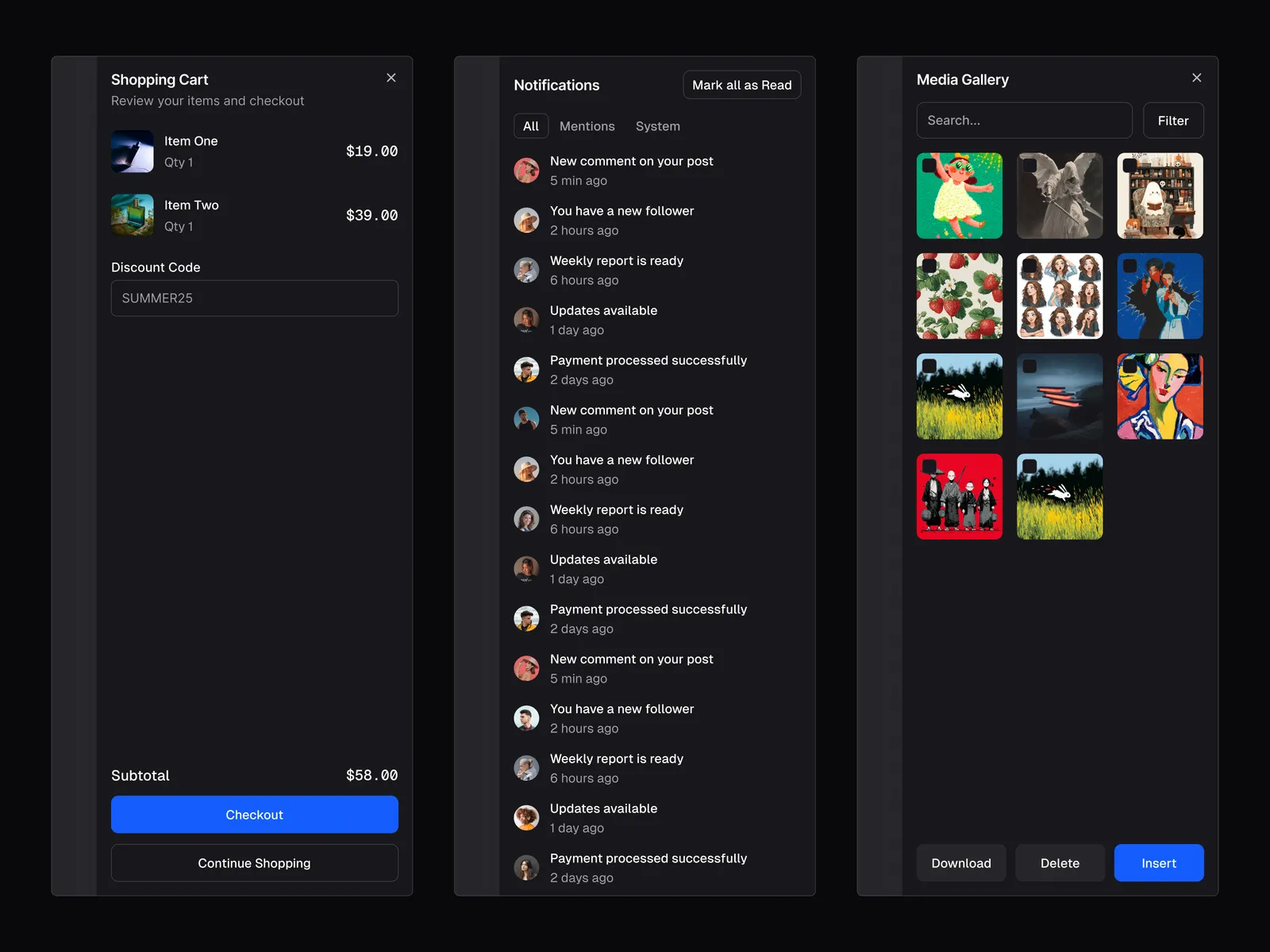The image size is (1270, 952).
Task: Click avatar next to first 'Payment processed successfully'
Action: pyautogui.click(x=526, y=370)
